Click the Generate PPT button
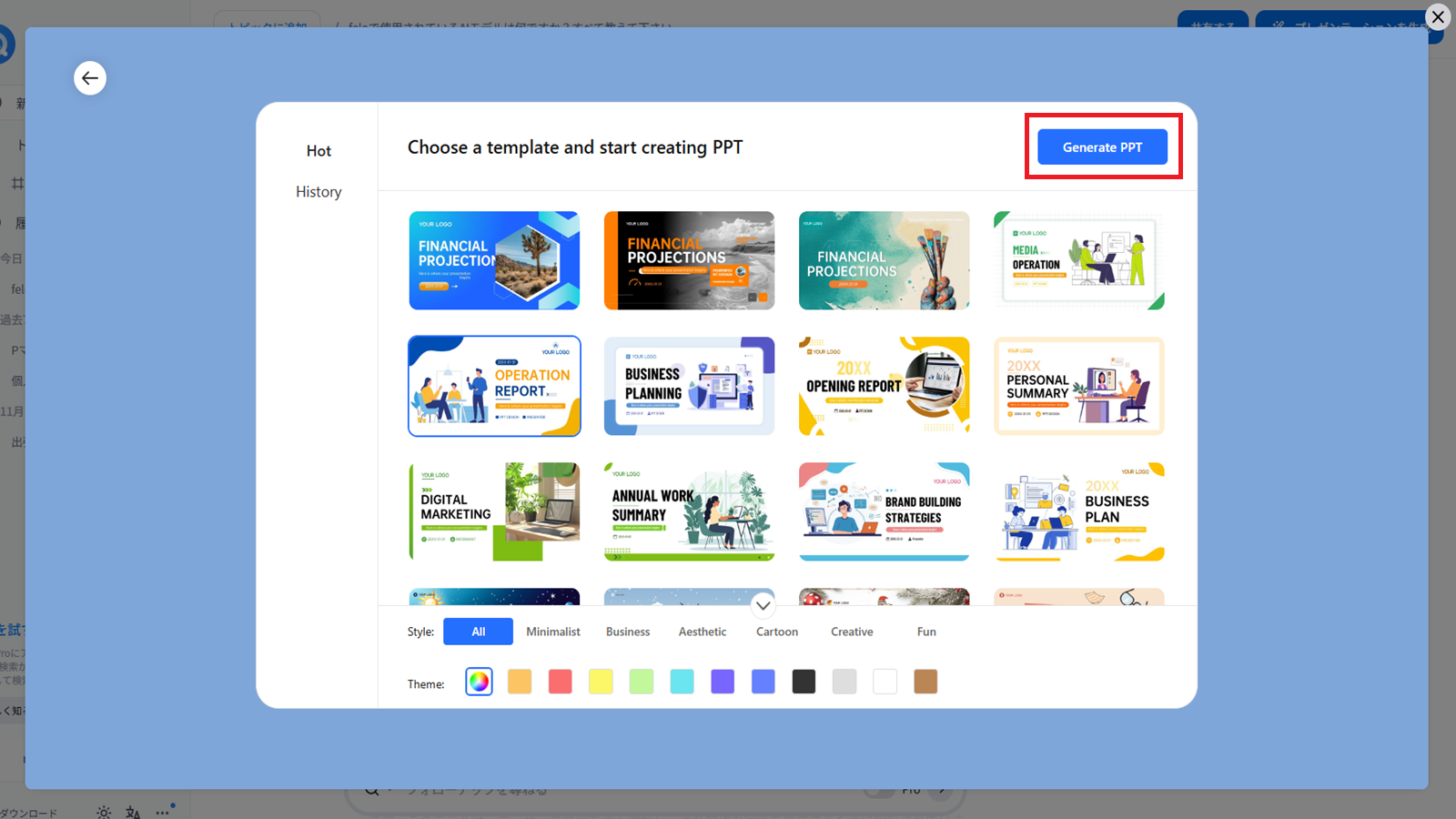 coord(1102,147)
